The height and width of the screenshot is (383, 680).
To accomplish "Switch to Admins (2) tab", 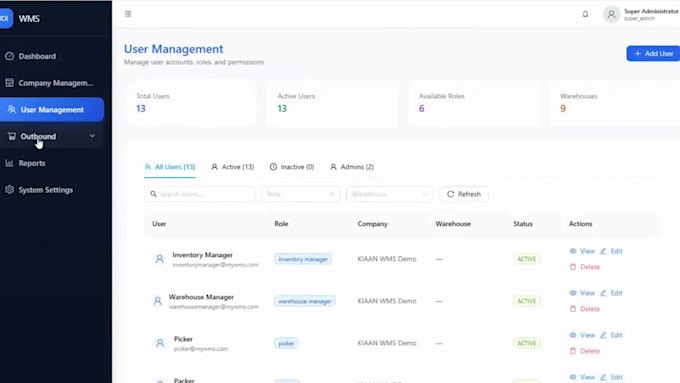I will [352, 167].
